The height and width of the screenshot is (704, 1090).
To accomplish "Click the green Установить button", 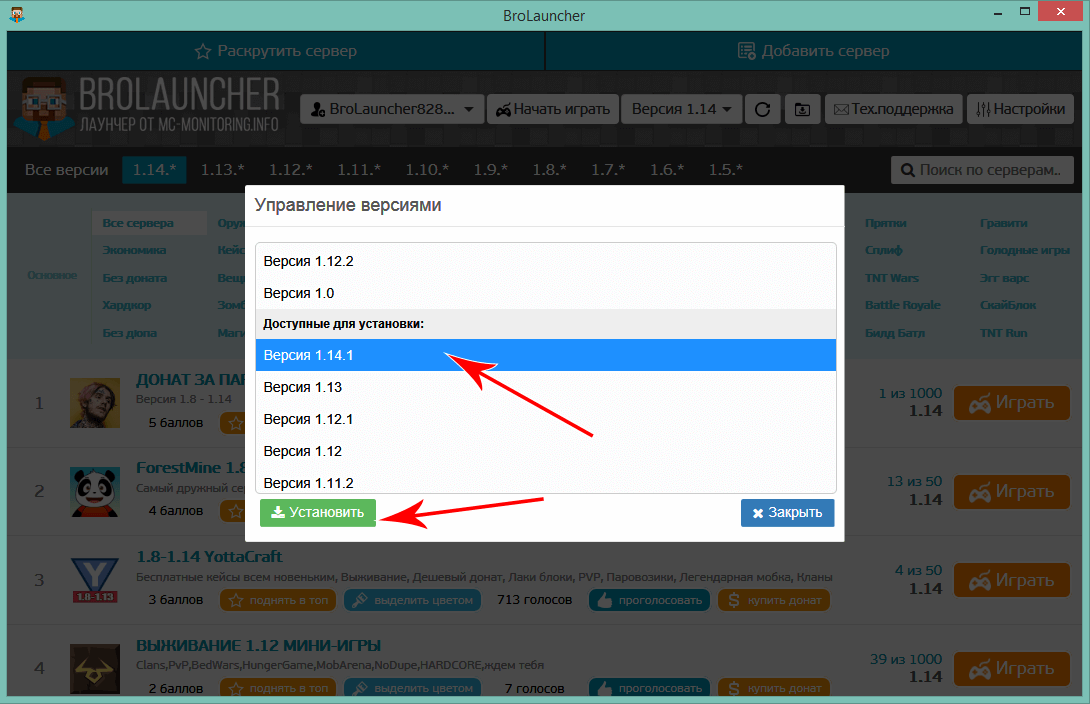I will coord(318,513).
